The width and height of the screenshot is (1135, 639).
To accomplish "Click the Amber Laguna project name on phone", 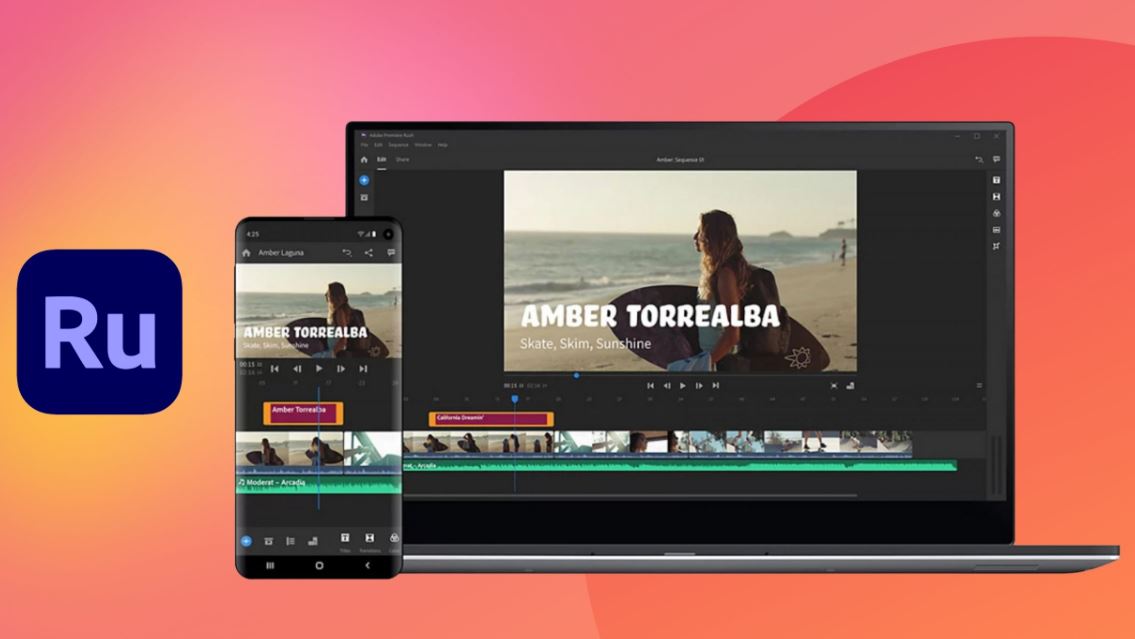I will click(282, 253).
